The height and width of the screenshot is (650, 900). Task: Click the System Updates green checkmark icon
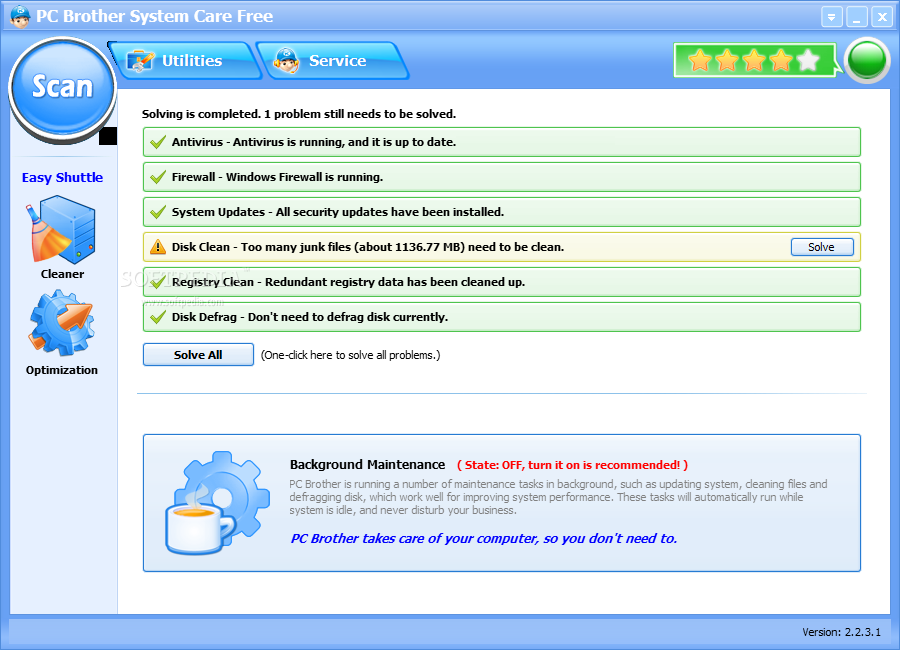tap(157, 212)
